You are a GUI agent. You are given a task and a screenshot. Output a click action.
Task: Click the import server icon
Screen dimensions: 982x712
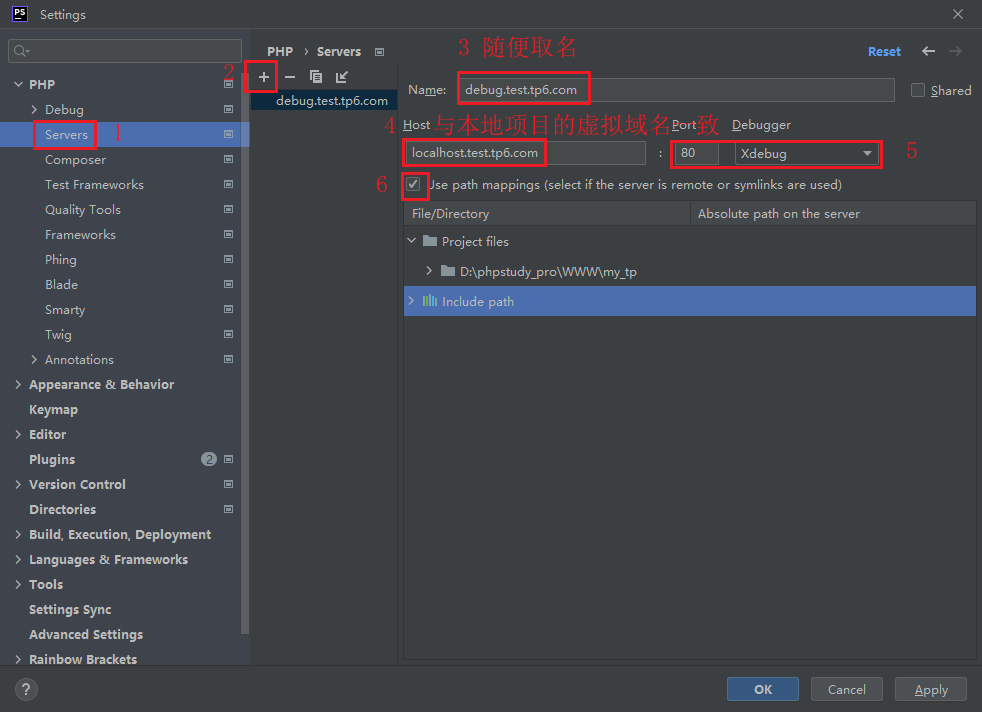click(x=342, y=77)
